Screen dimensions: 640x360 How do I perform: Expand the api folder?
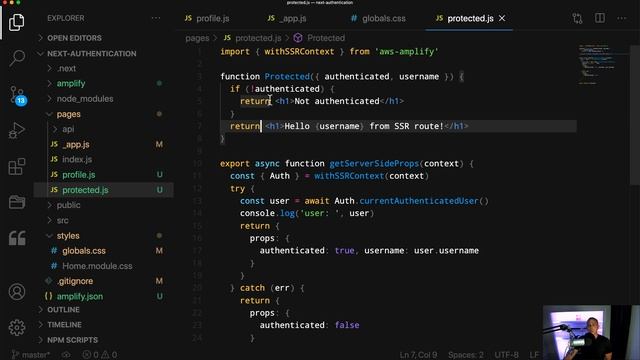[x=68, y=129]
